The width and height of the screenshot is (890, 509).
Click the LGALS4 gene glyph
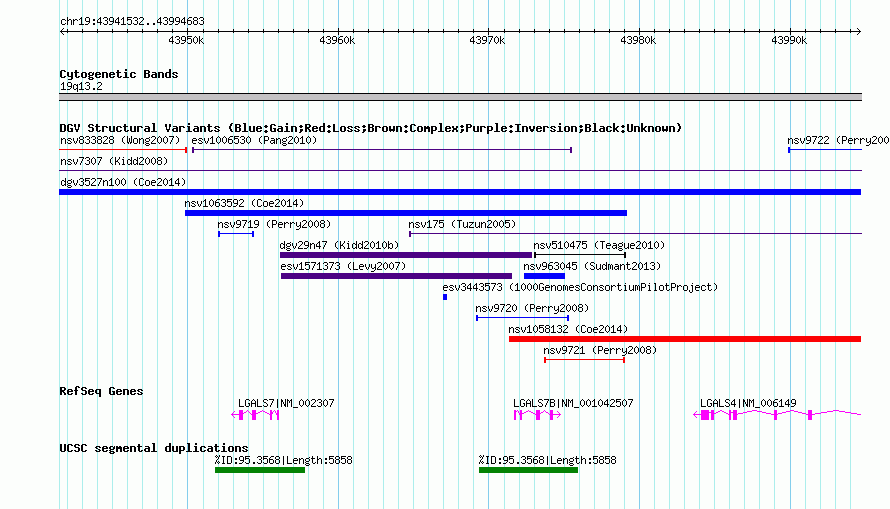click(x=778, y=415)
